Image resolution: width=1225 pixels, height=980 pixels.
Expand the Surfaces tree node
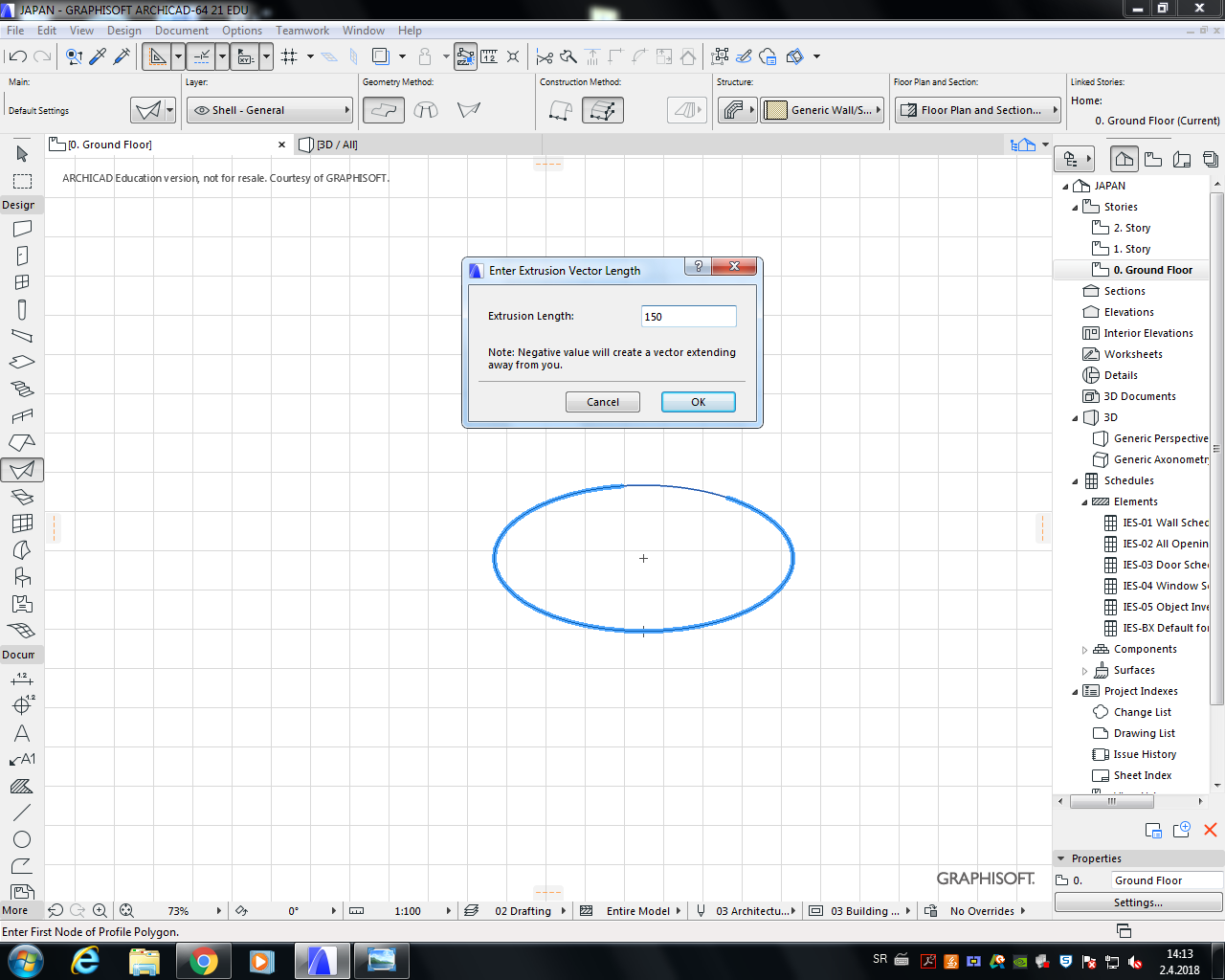[1084, 670]
